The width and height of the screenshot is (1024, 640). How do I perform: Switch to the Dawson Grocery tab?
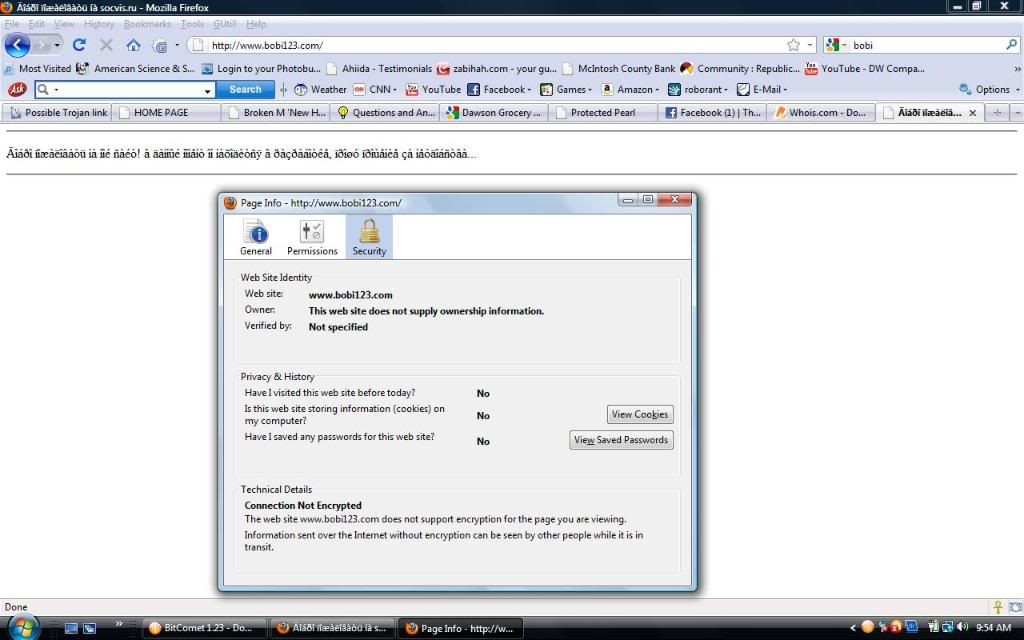(494, 112)
